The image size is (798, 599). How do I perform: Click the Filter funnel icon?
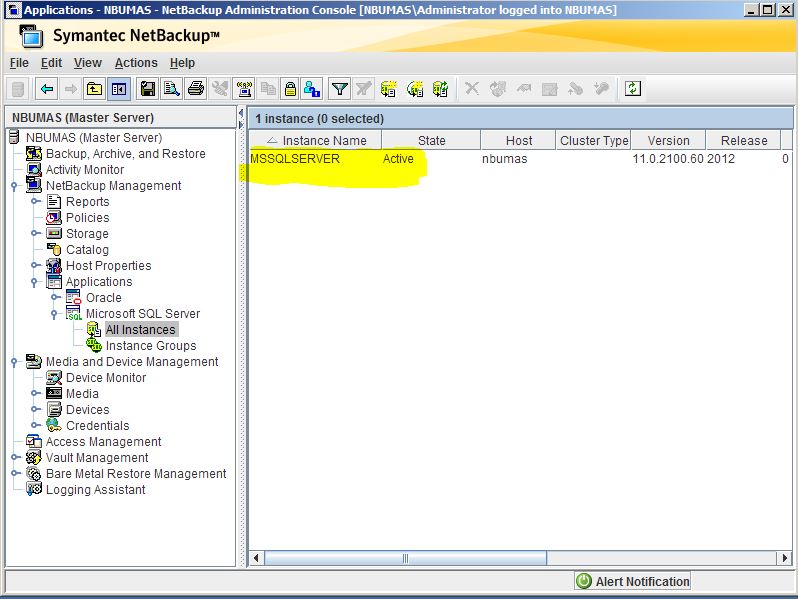pos(339,89)
